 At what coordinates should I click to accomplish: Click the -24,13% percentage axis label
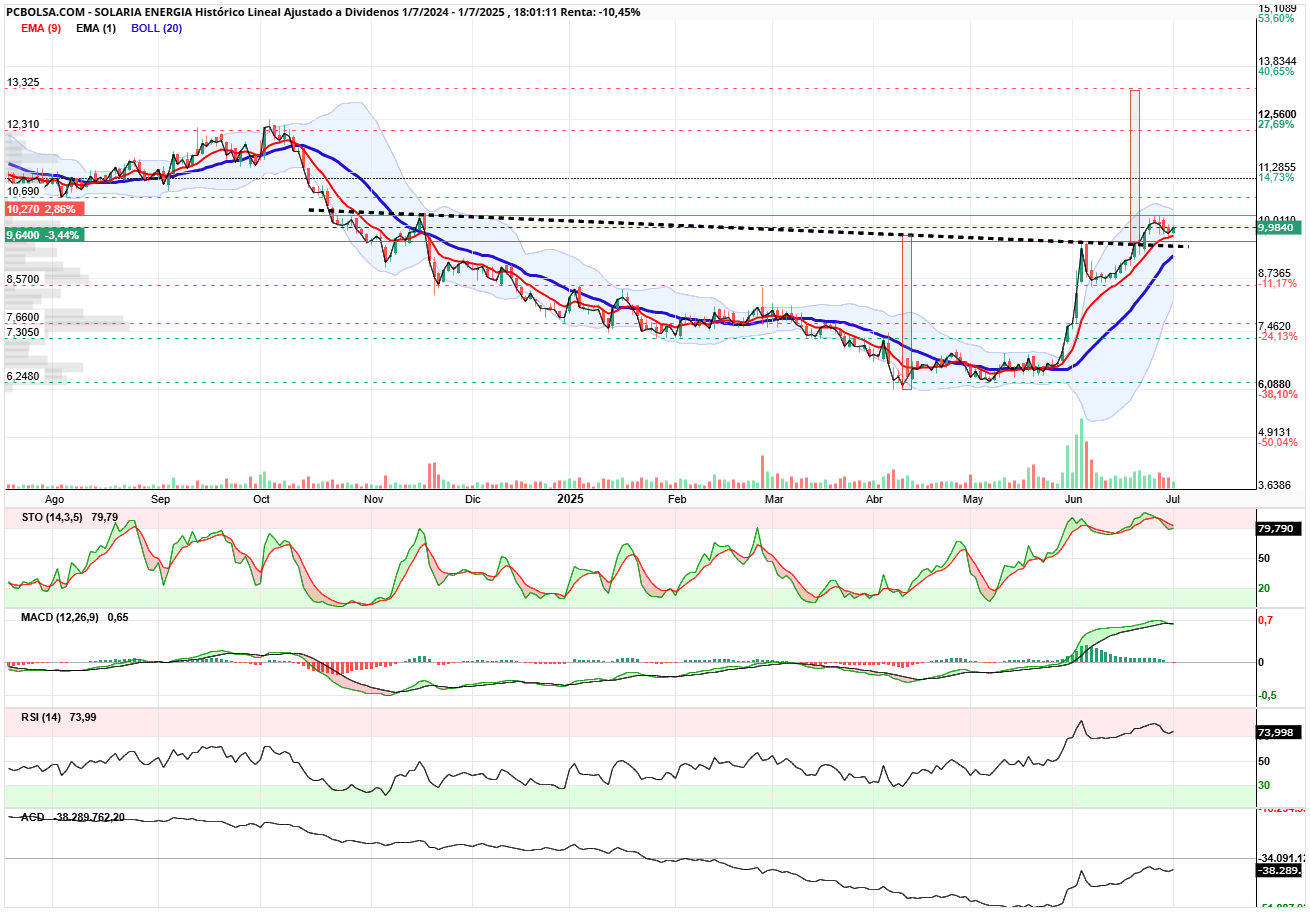coord(1278,336)
